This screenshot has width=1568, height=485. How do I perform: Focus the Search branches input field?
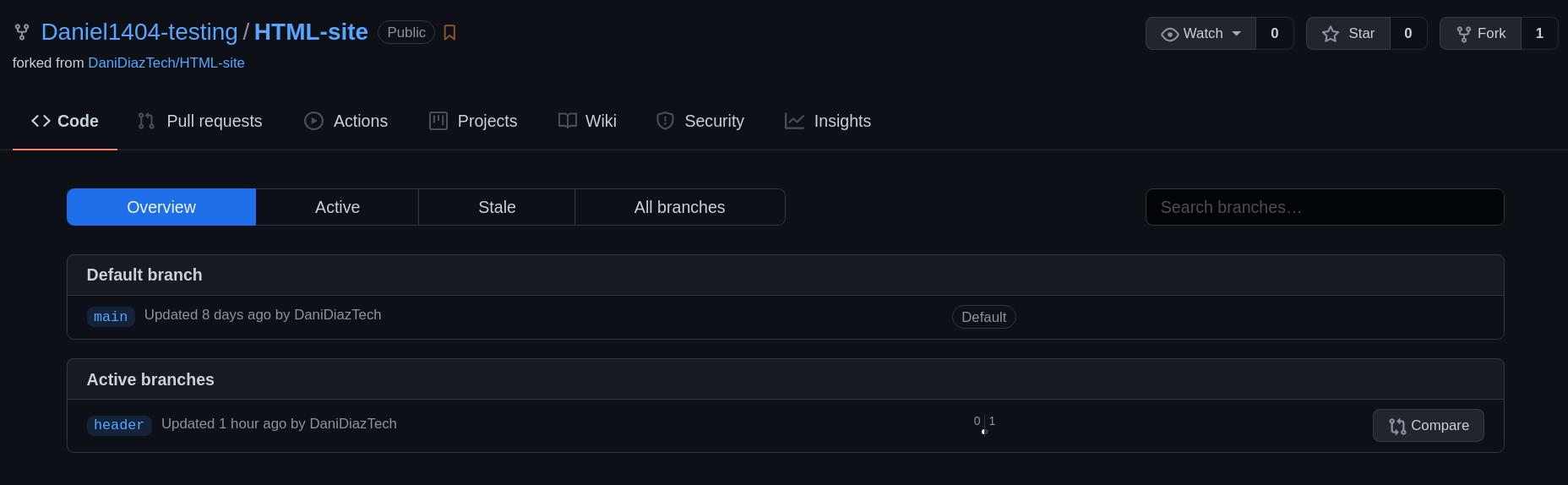point(1324,208)
